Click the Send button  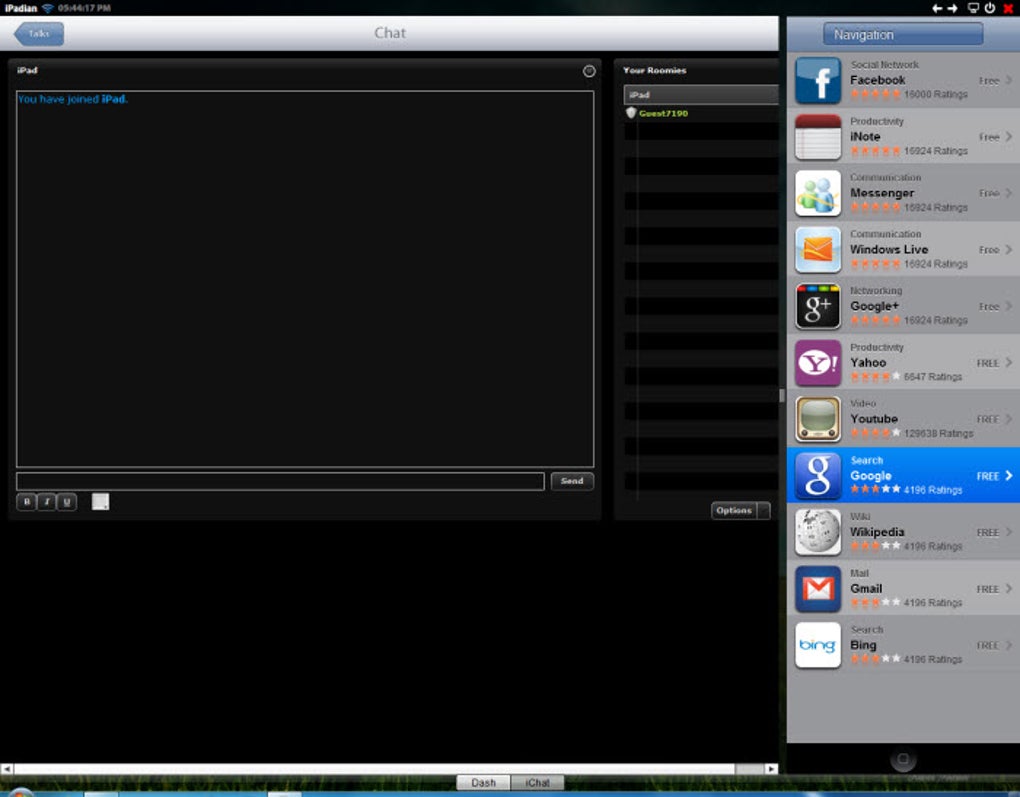pos(572,481)
